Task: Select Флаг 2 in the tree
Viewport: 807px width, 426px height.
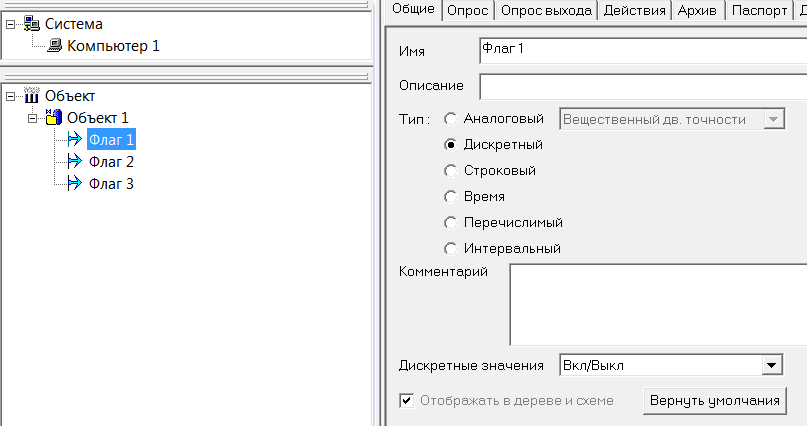Action: pos(111,162)
